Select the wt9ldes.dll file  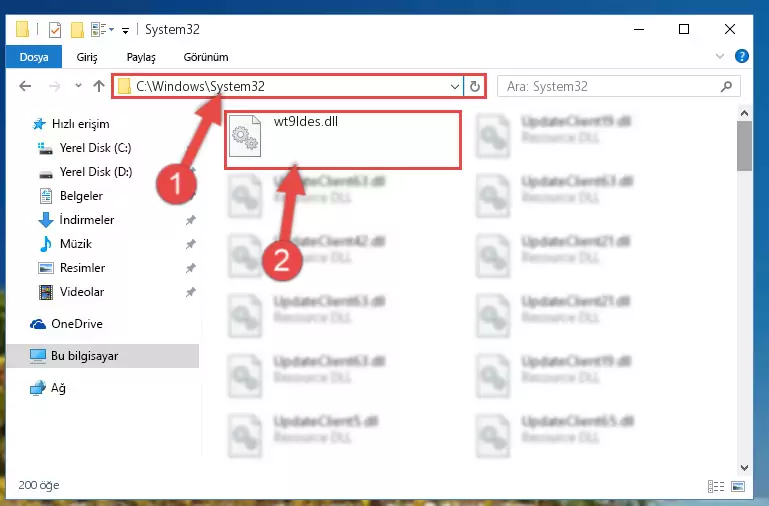(x=343, y=140)
